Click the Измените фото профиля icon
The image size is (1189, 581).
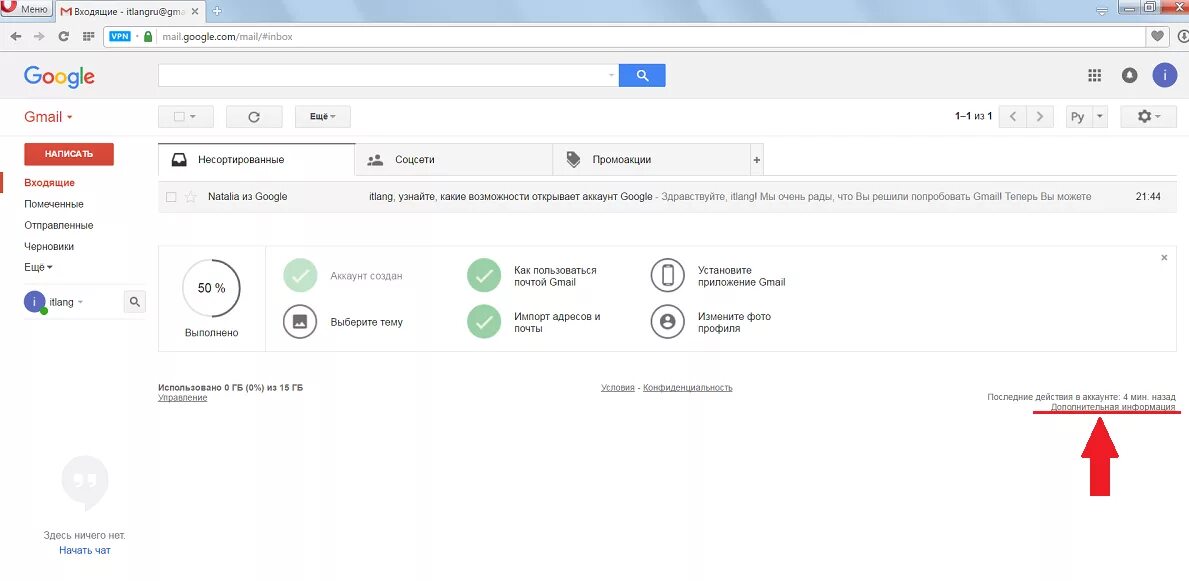[x=668, y=322]
